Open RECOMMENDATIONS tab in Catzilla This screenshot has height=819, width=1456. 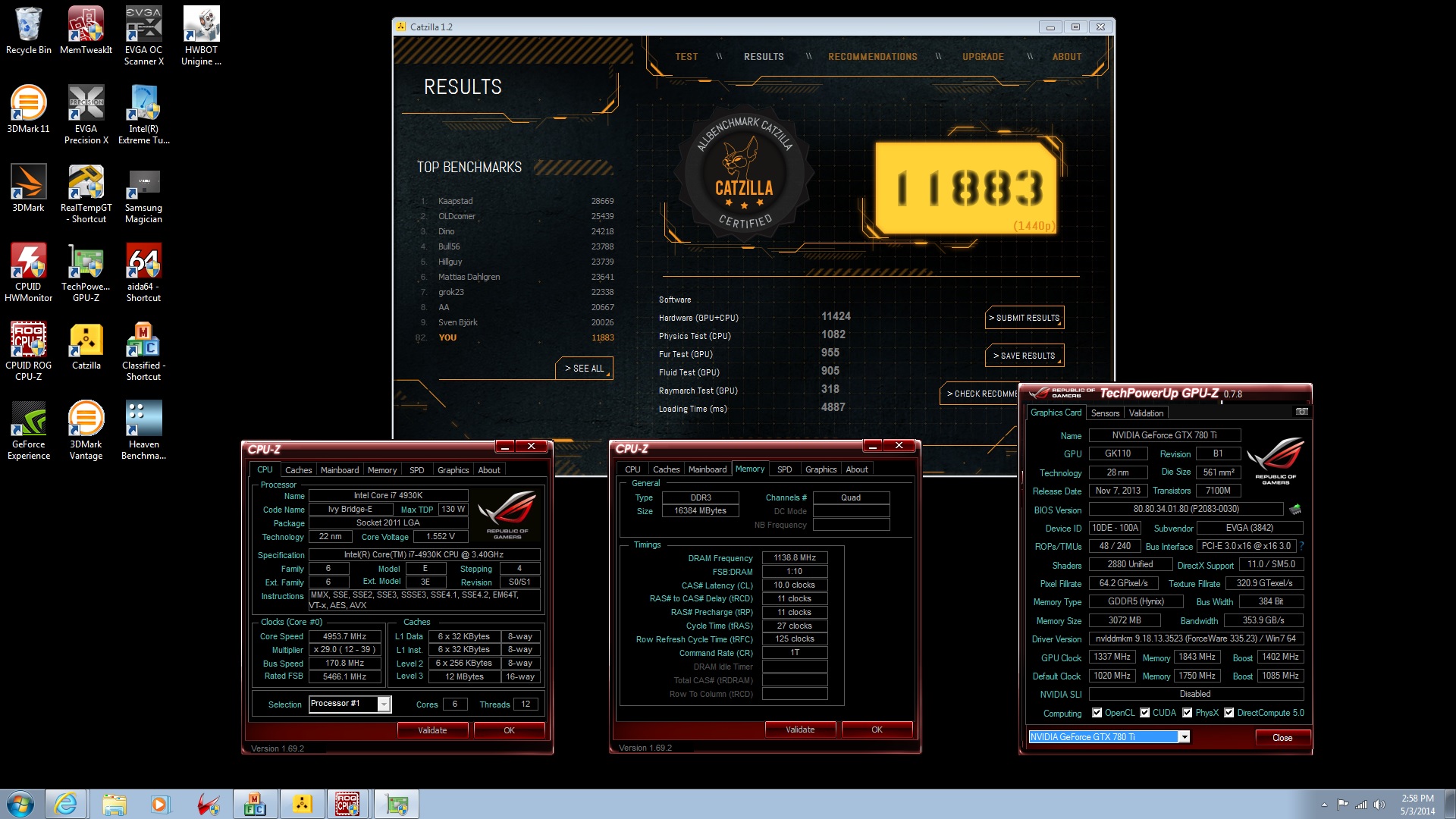872,57
